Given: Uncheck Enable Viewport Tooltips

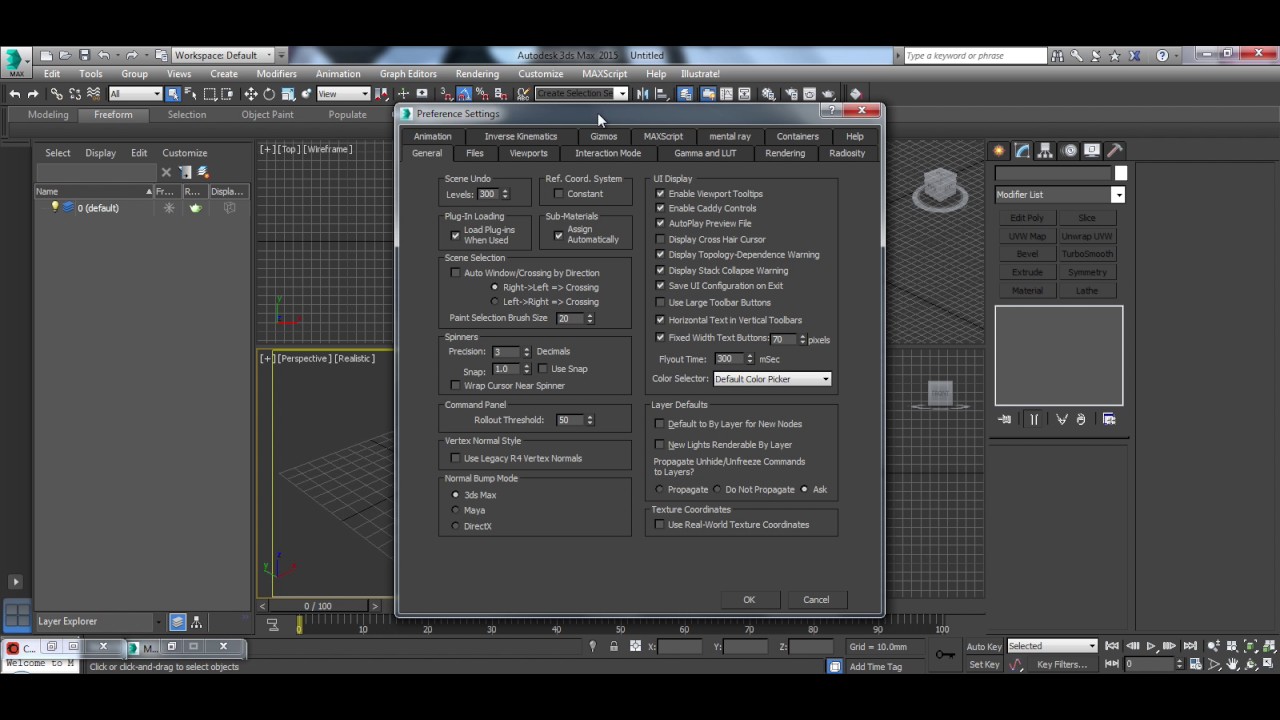Looking at the screenshot, I should coord(660,194).
